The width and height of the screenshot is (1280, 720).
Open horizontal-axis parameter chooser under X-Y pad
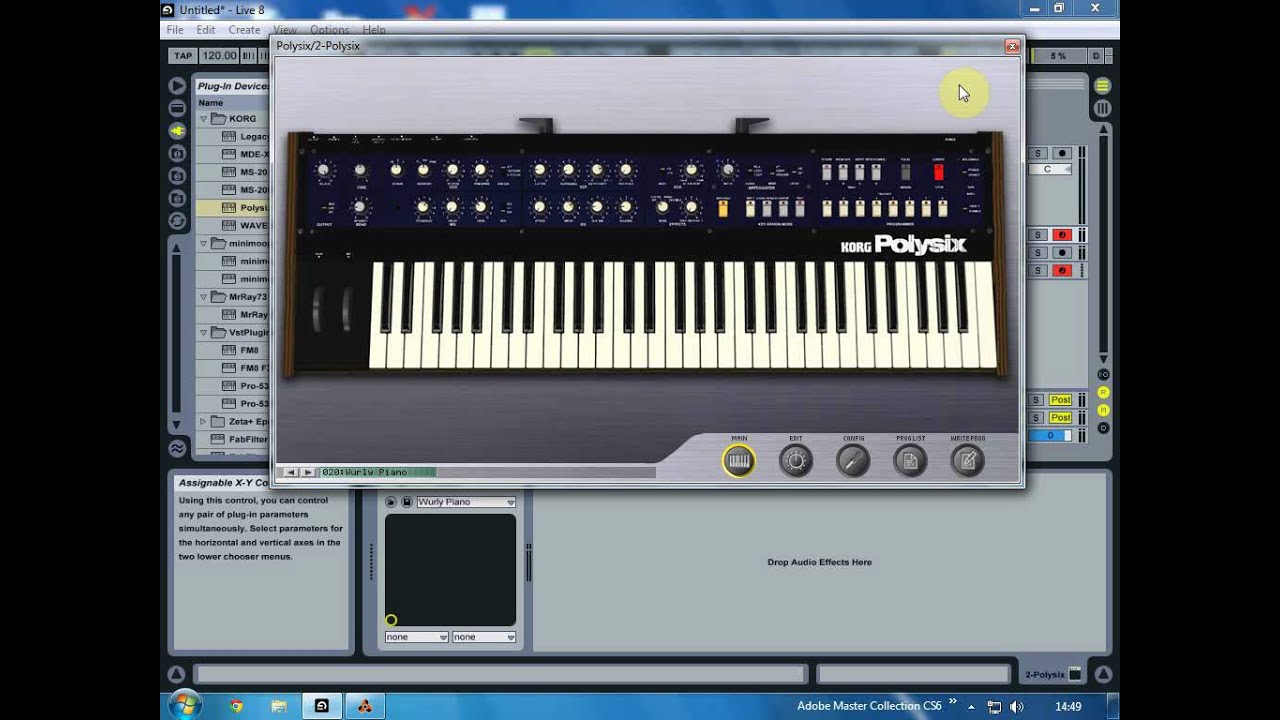click(x=417, y=637)
